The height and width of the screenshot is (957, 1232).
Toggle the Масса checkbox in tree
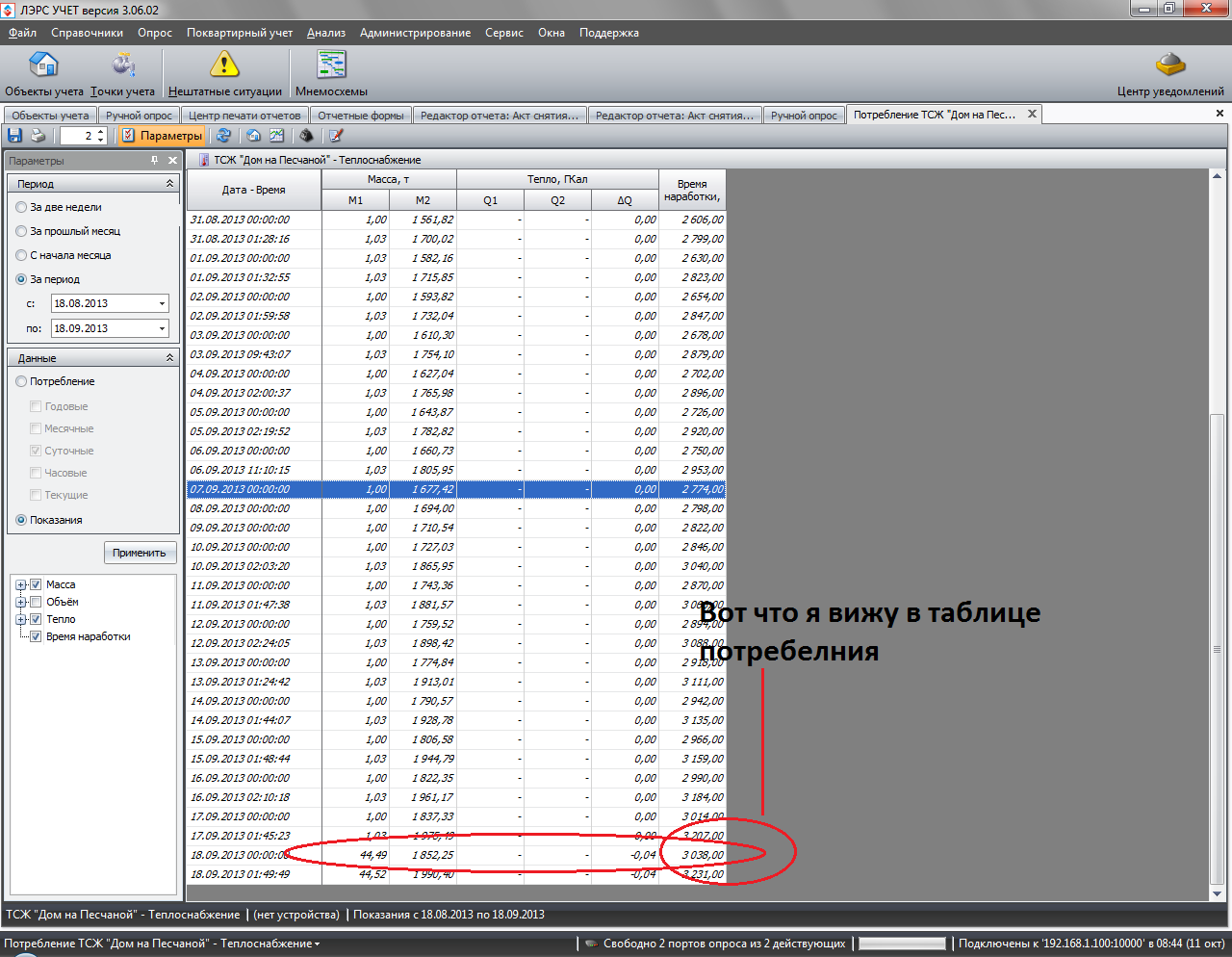click(36, 584)
